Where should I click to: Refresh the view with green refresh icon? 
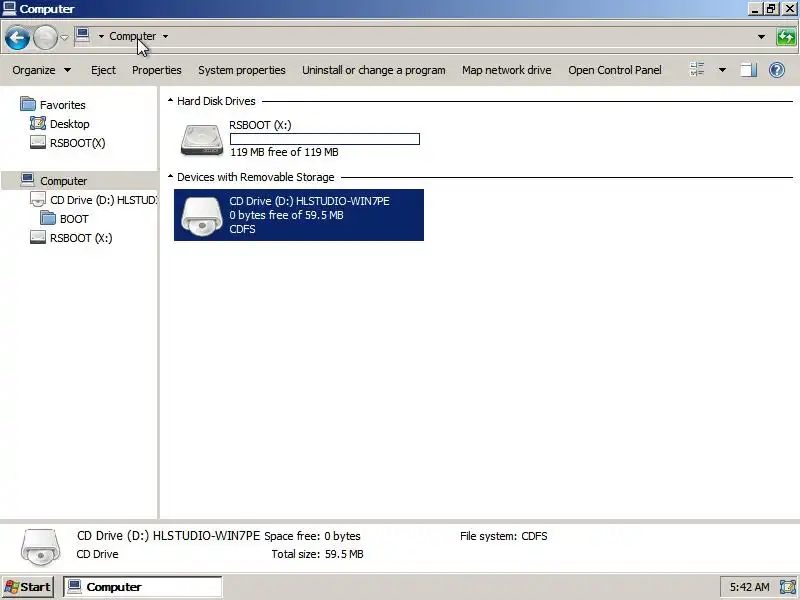point(786,37)
